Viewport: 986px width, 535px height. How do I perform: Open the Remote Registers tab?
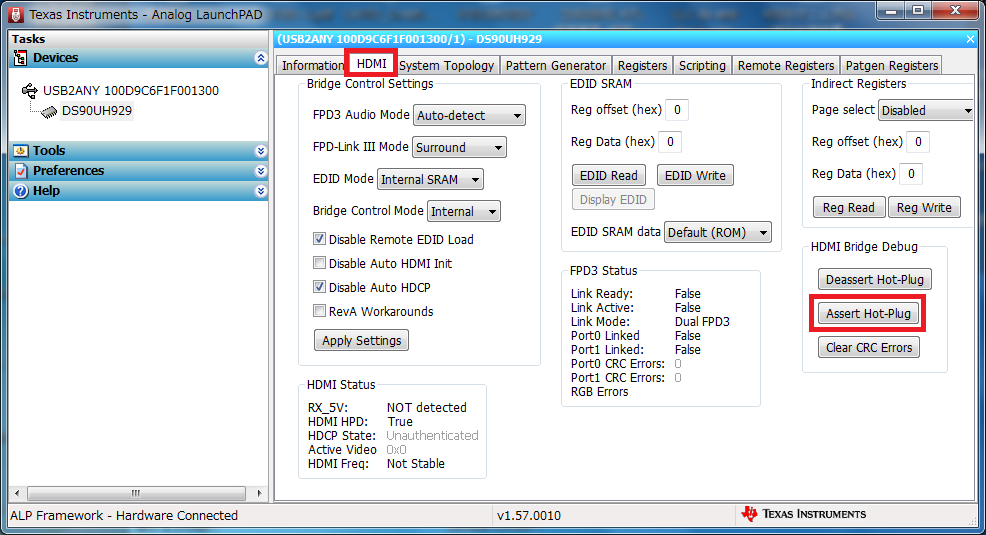point(785,65)
